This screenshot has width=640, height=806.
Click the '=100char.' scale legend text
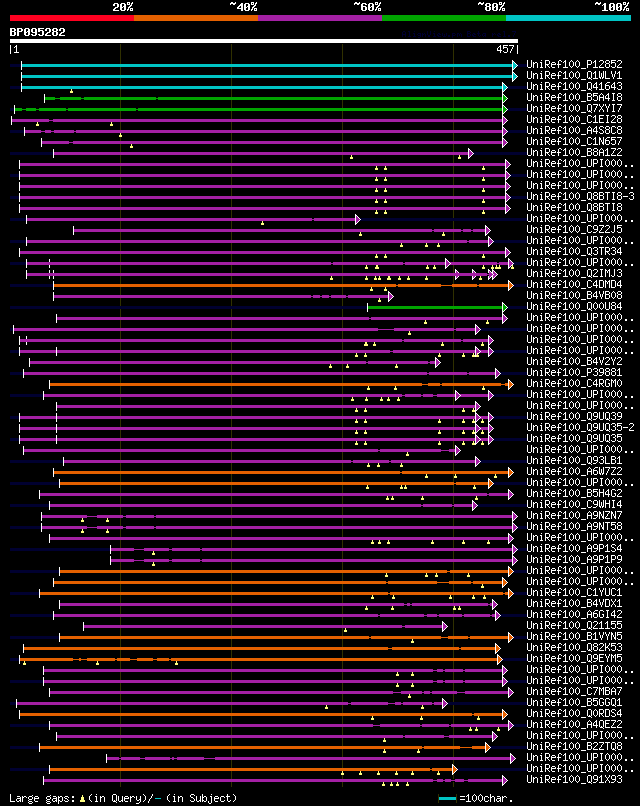pos(486,798)
